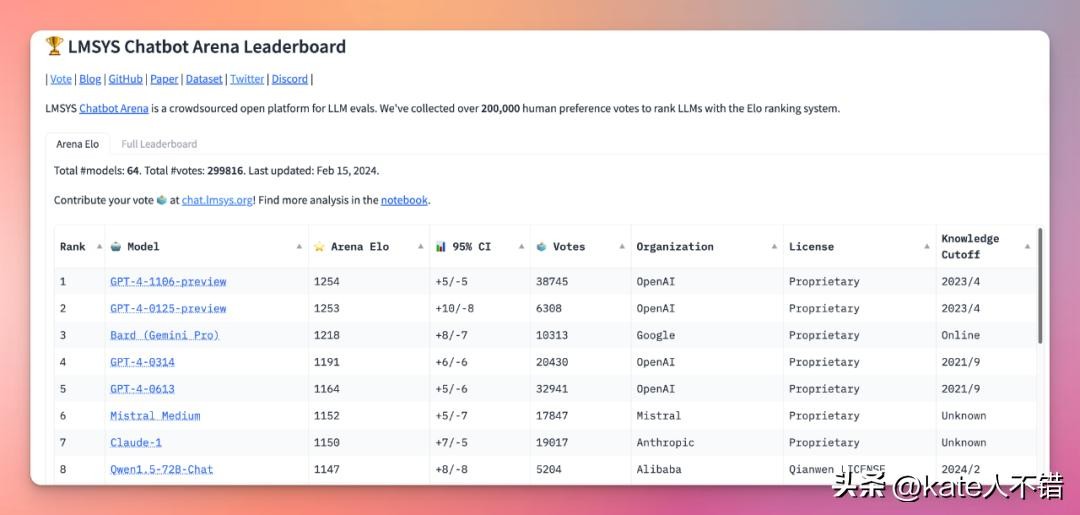1080x515 pixels.
Task: Click the 95% CI column sort arrow
Action: coord(523,246)
